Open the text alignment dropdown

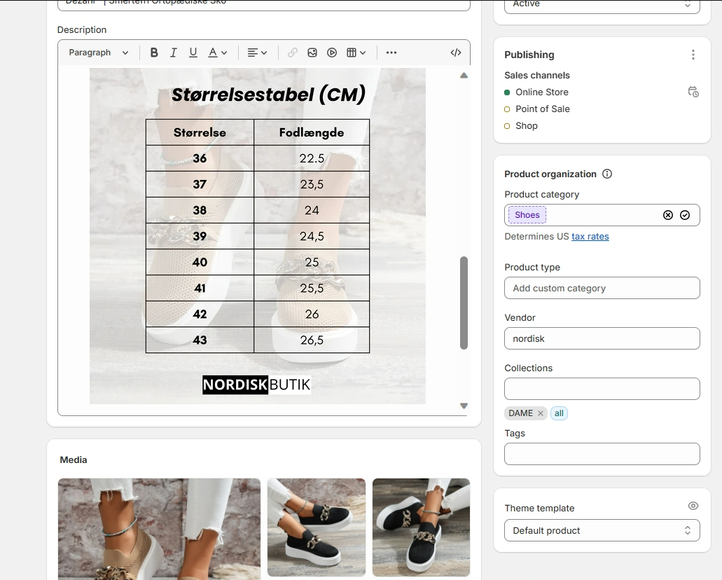pos(257,52)
